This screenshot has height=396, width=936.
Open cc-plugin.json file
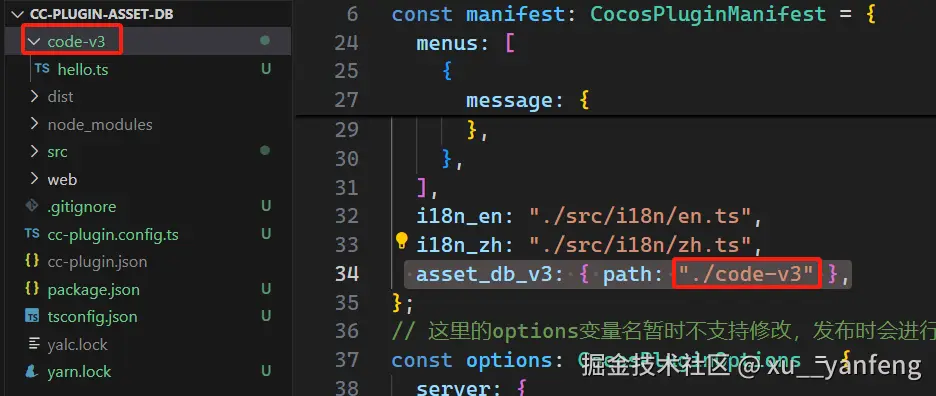pyautogui.click(x=97, y=262)
